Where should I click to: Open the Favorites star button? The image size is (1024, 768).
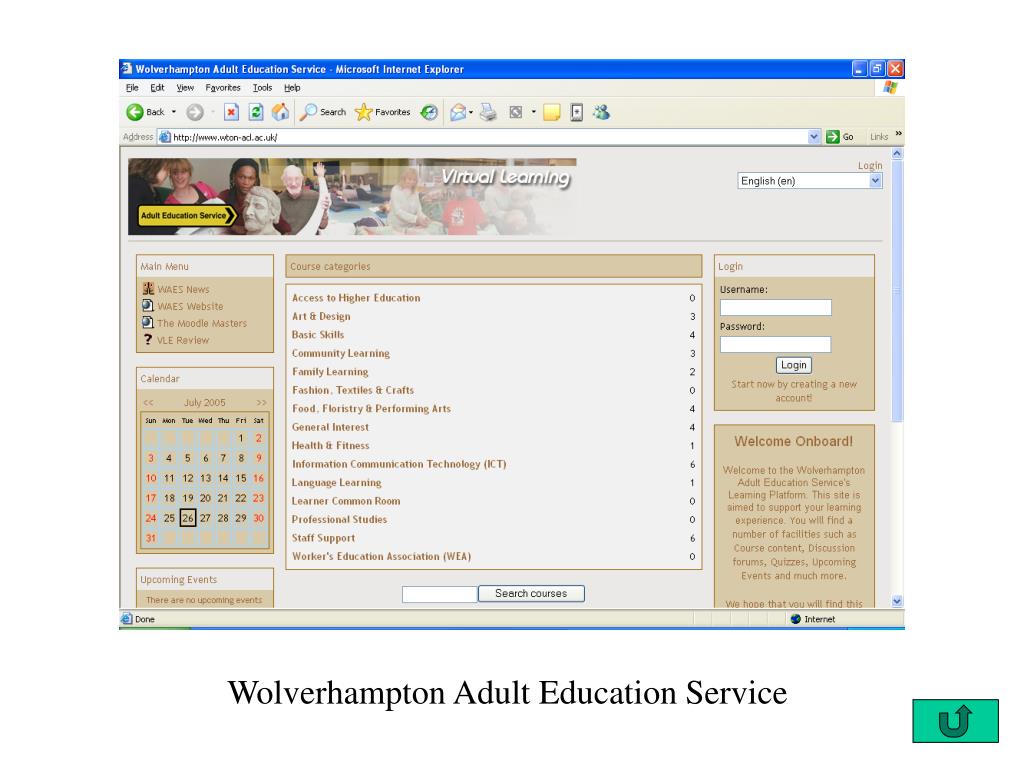[383, 112]
